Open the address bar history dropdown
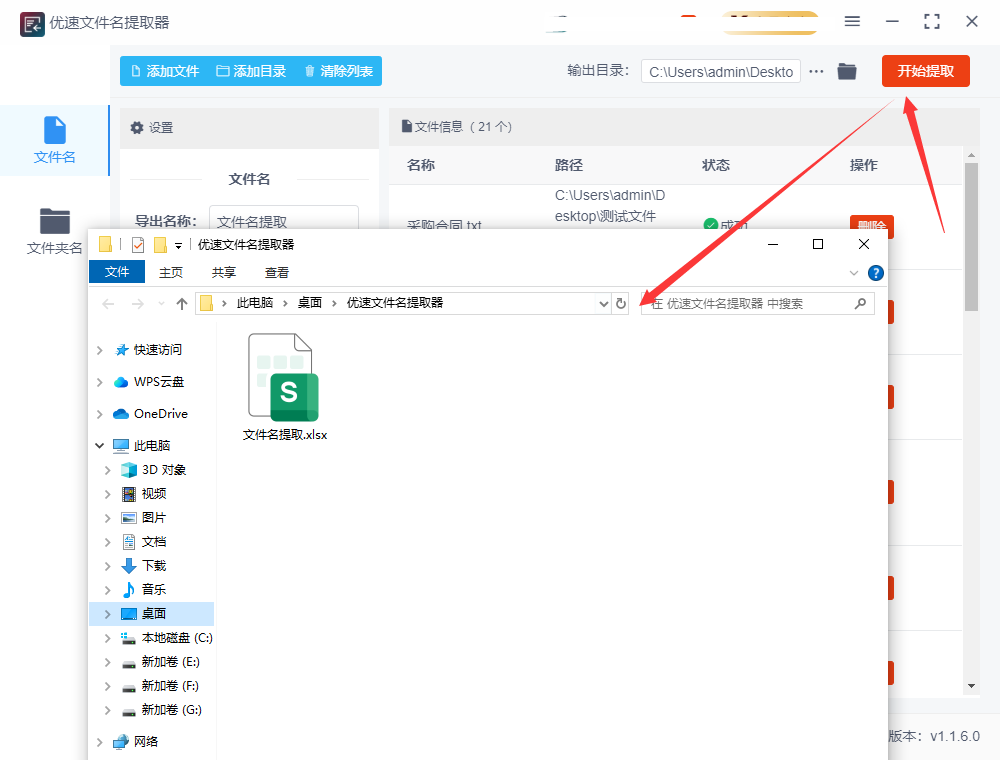Image resolution: width=1000 pixels, height=760 pixels. [604, 304]
